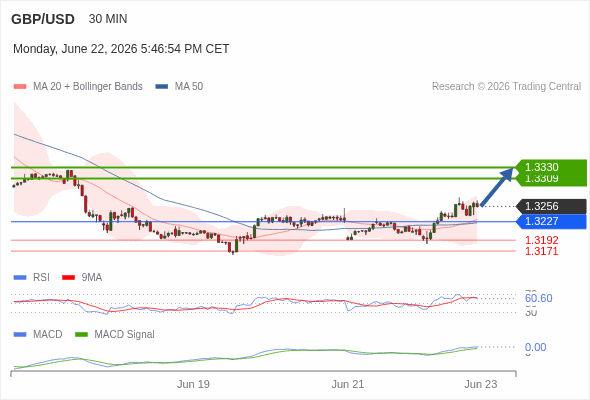The width and height of the screenshot is (590, 400).
Task: Select the 1.3330 green resistance tag
Action: coord(551,167)
